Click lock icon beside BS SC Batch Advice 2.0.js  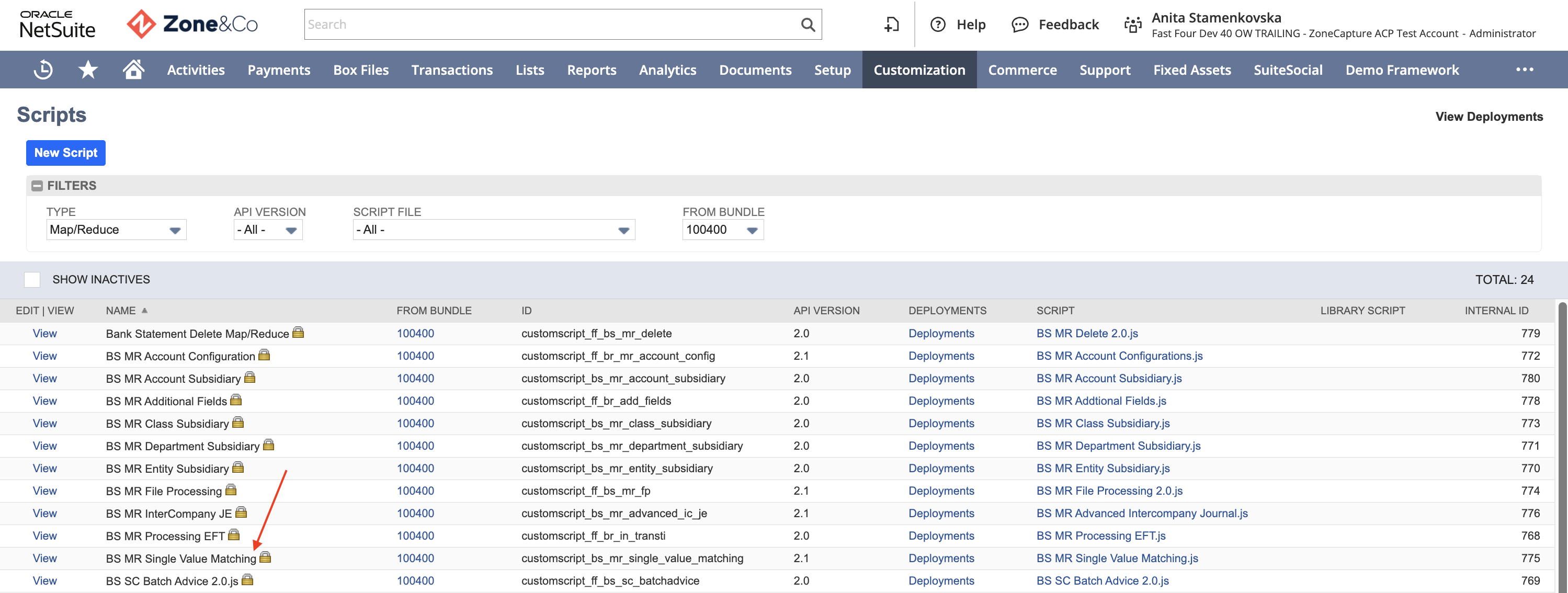(x=247, y=579)
